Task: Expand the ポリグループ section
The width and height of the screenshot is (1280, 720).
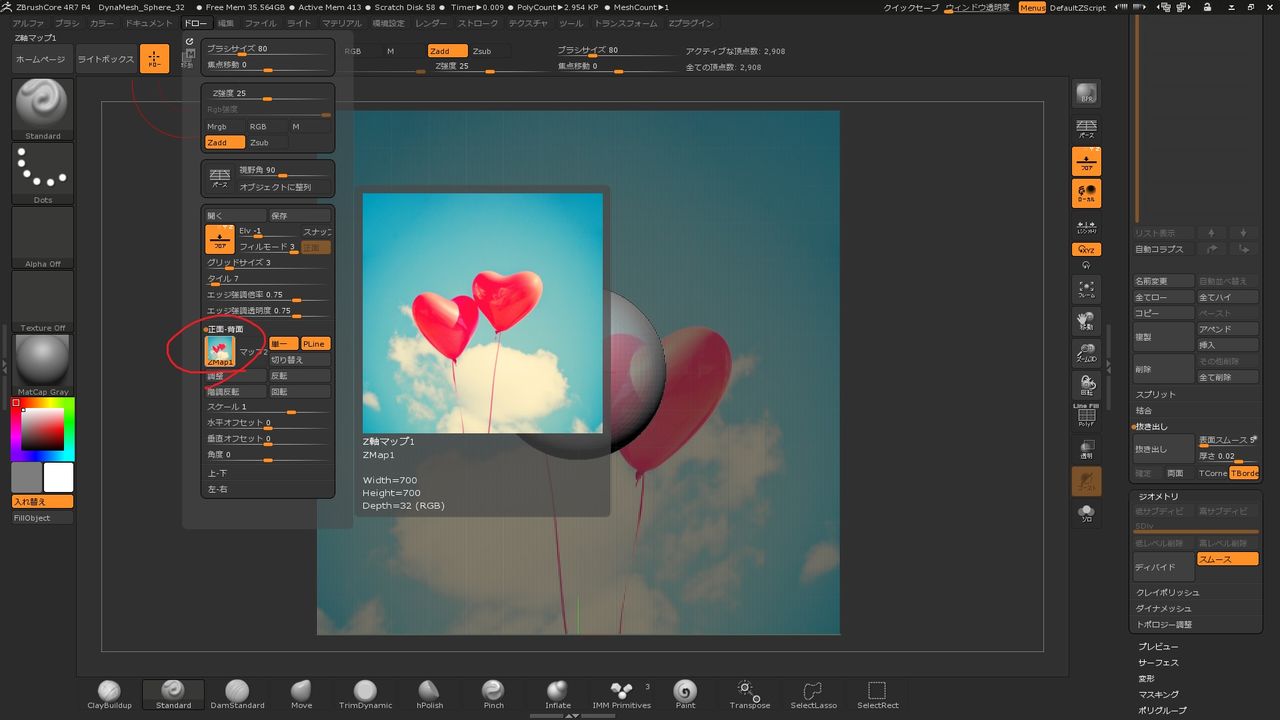Action: 1162,711
